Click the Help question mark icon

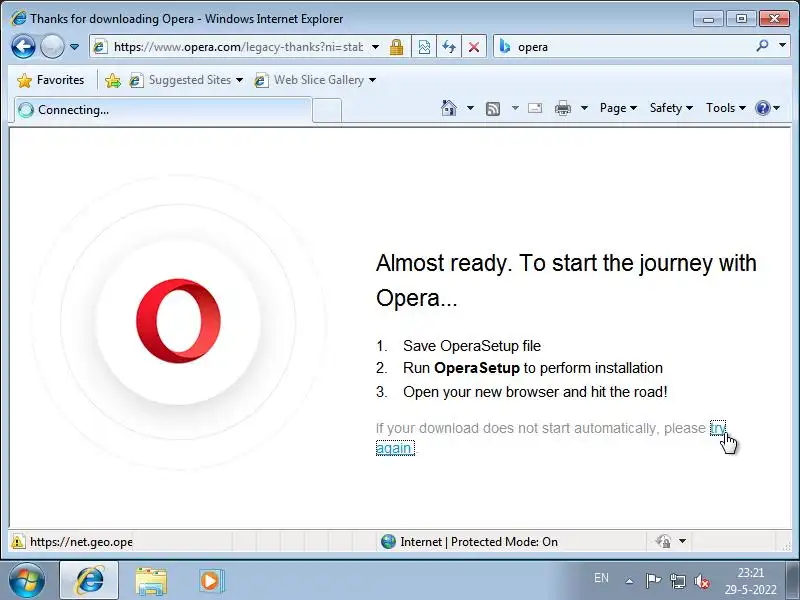(x=762, y=108)
